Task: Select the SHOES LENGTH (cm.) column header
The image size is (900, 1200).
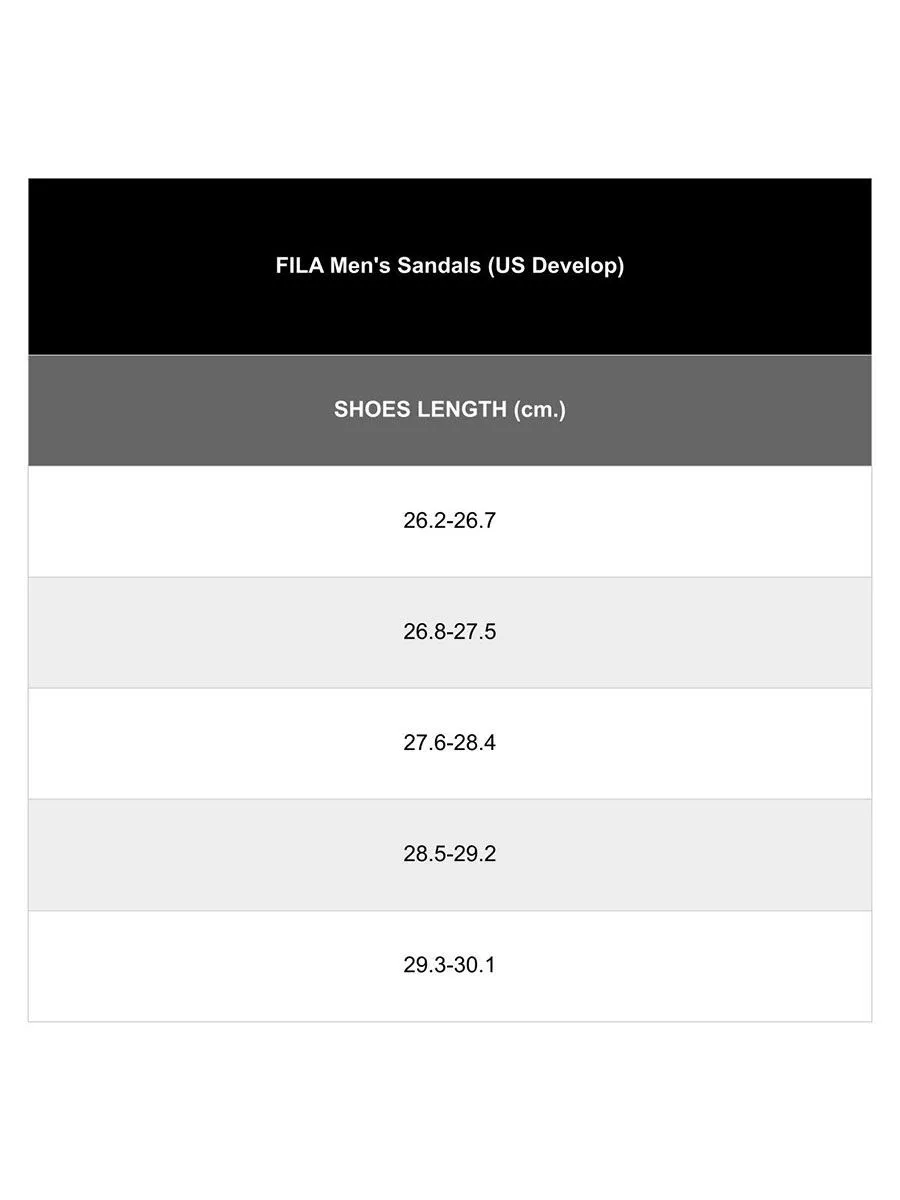Action: click(x=450, y=410)
